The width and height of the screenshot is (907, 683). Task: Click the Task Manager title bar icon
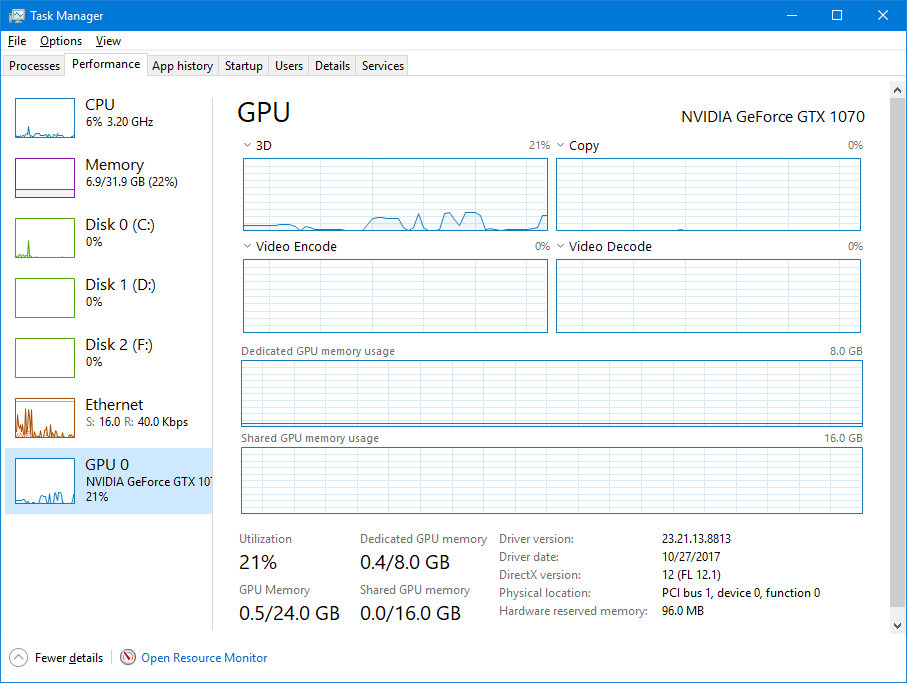pyautogui.click(x=17, y=16)
